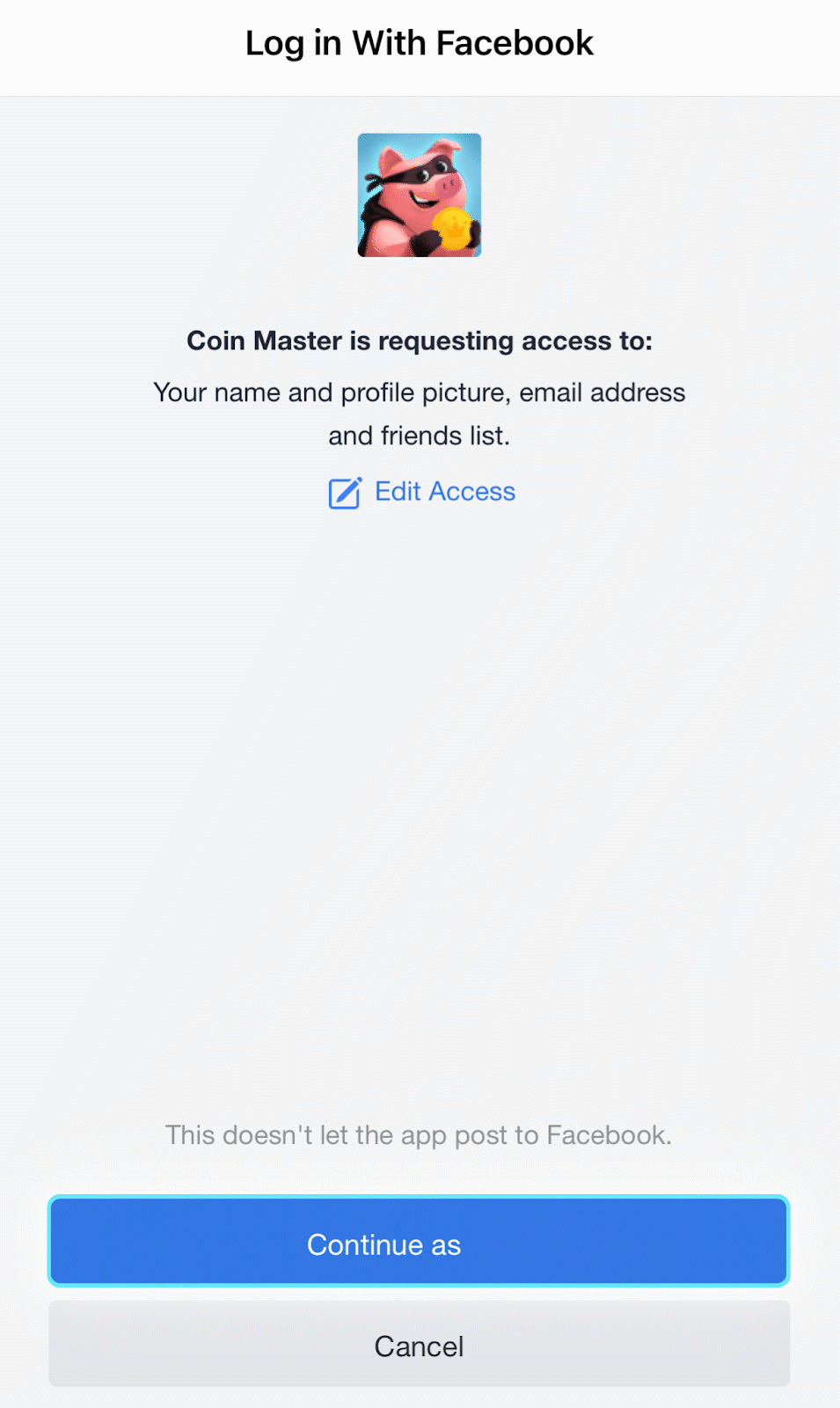Viewport: 840px width, 1408px height.
Task: Click the 'This doesn't let the app post' note
Action: pyautogui.click(x=419, y=1135)
